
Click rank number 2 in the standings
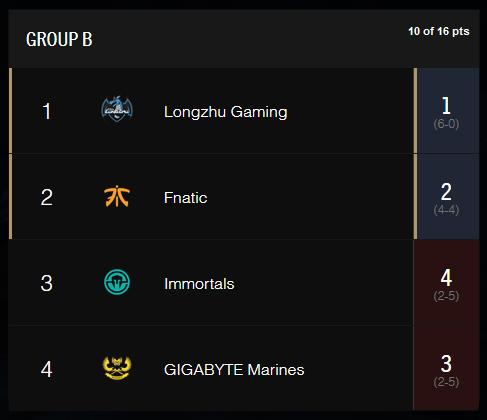47,197
